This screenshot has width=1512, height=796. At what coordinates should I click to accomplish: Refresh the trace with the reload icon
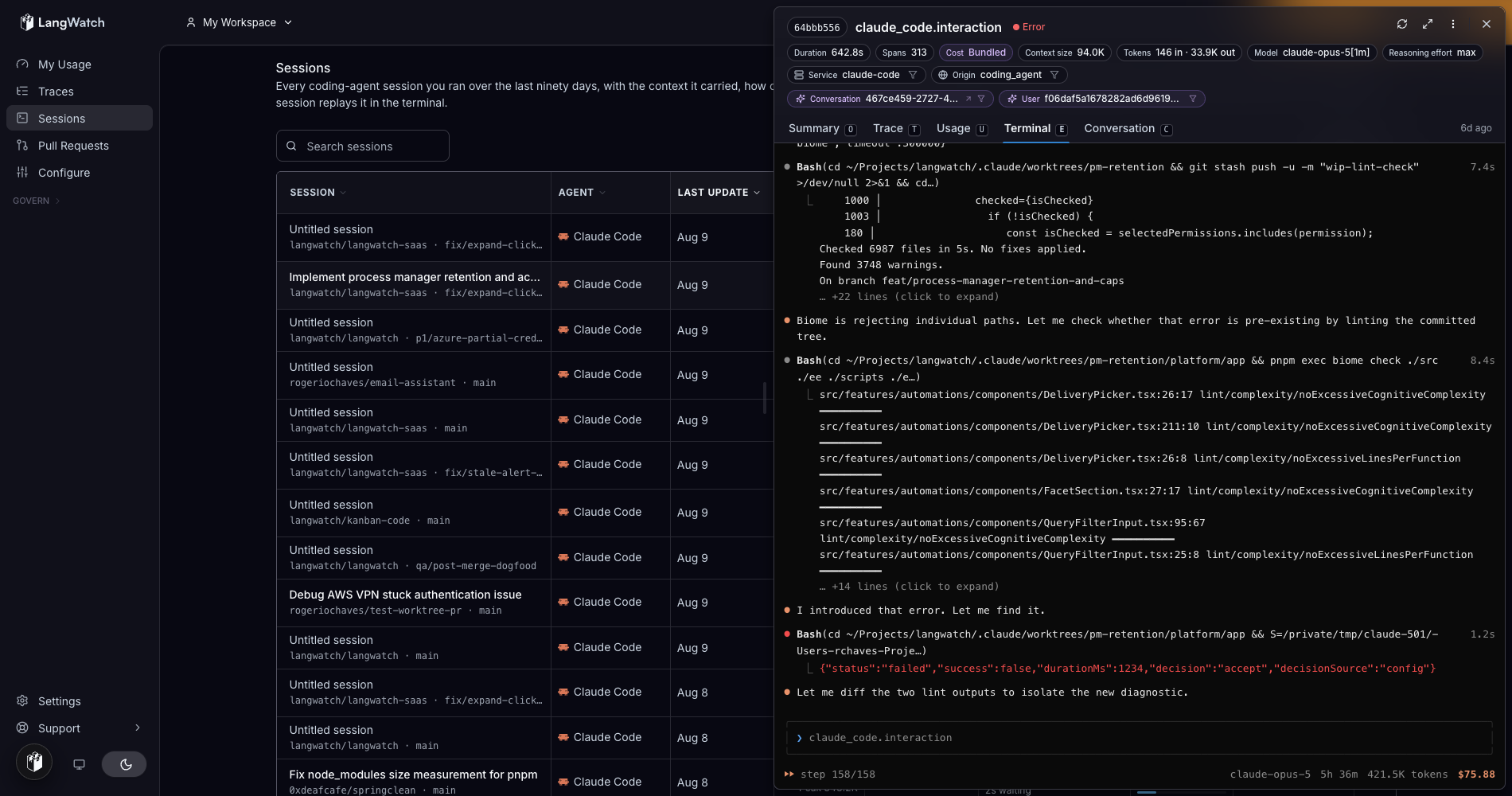(1402, 24)
